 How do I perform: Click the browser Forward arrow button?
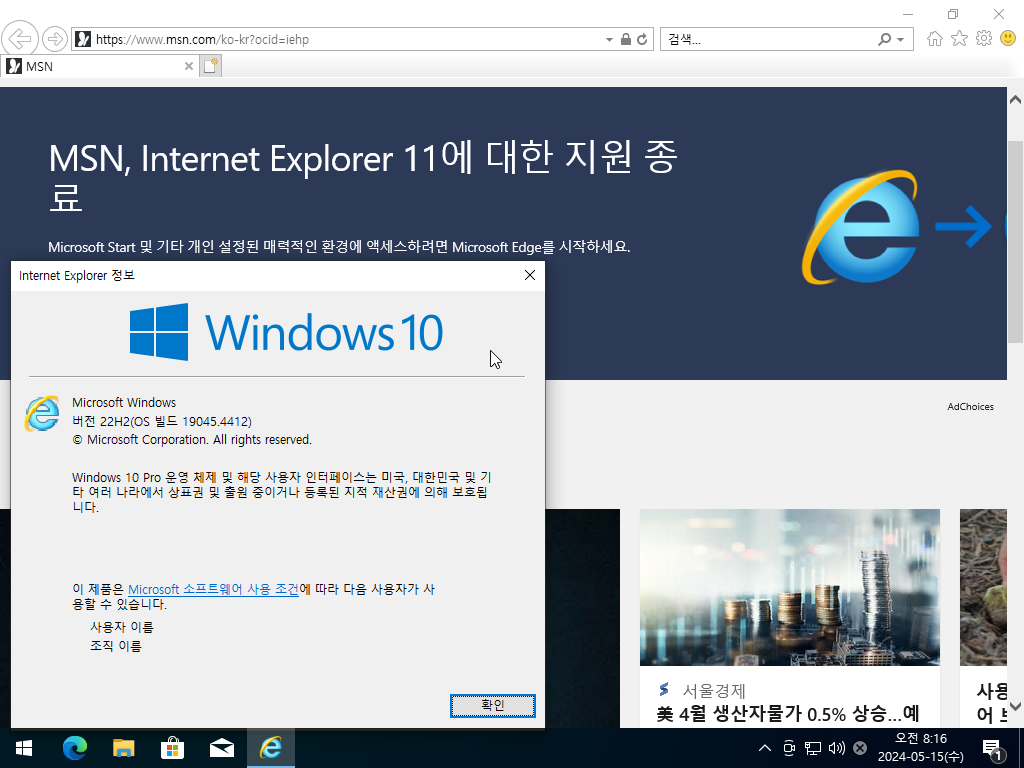[55, 39]
